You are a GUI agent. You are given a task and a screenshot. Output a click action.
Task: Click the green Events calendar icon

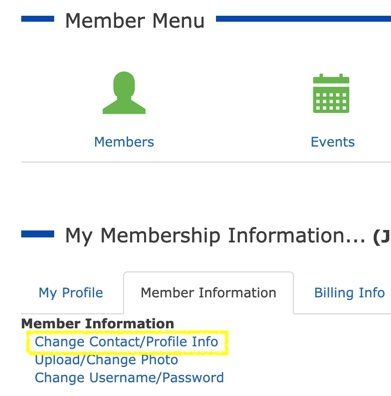331,93
